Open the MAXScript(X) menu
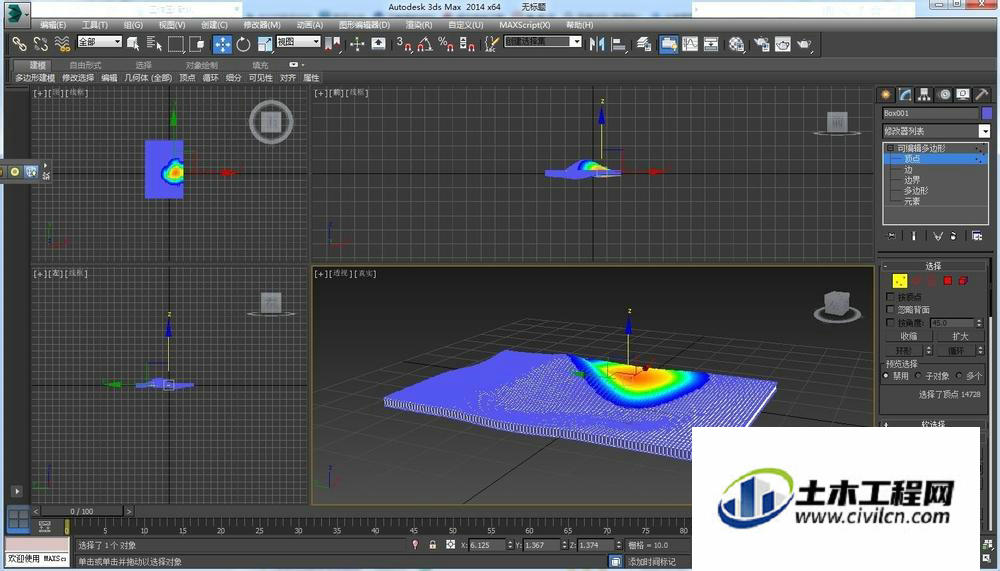The height and width of the screenshot is (571, 1000). coord(524,25)
